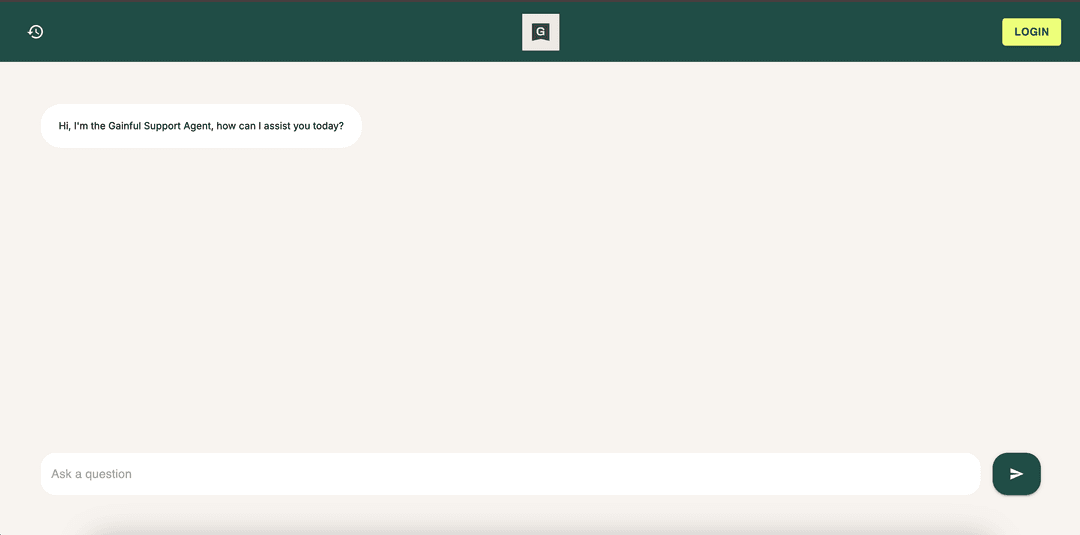Screen dimensions: 1080x535
Task: Go to home via the Gainful logo
Action: (x=540, y=32)
